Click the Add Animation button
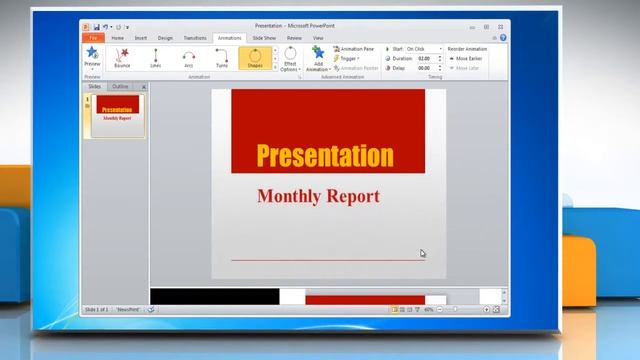 click(318, 59)
